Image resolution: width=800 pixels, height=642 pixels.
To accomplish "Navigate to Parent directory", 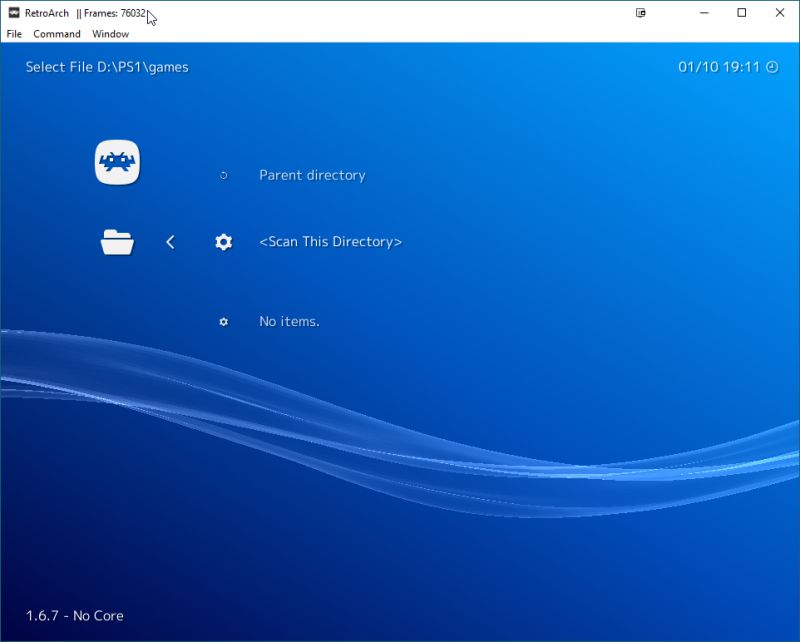I will 311,174.
